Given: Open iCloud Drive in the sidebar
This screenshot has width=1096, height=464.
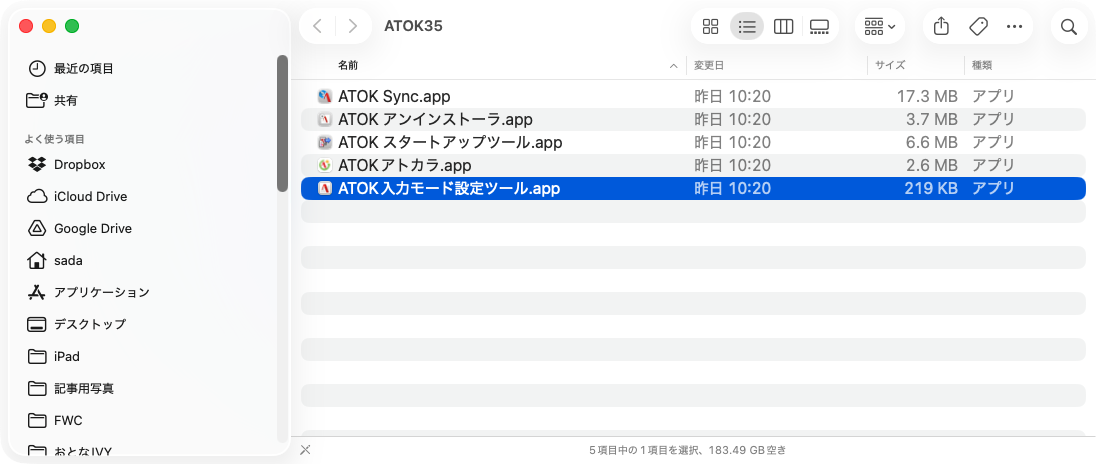Looking at the screenshot, I should click(90, 196).
